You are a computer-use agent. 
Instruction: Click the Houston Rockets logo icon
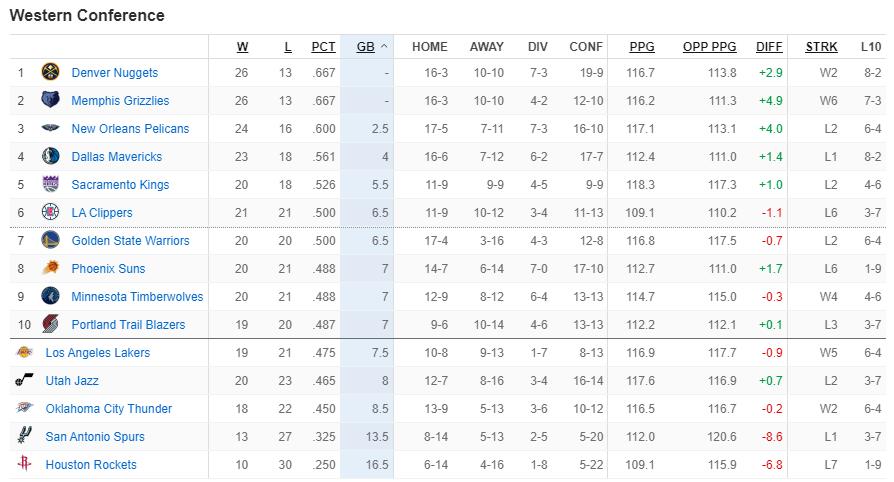[x=25, y=464]
